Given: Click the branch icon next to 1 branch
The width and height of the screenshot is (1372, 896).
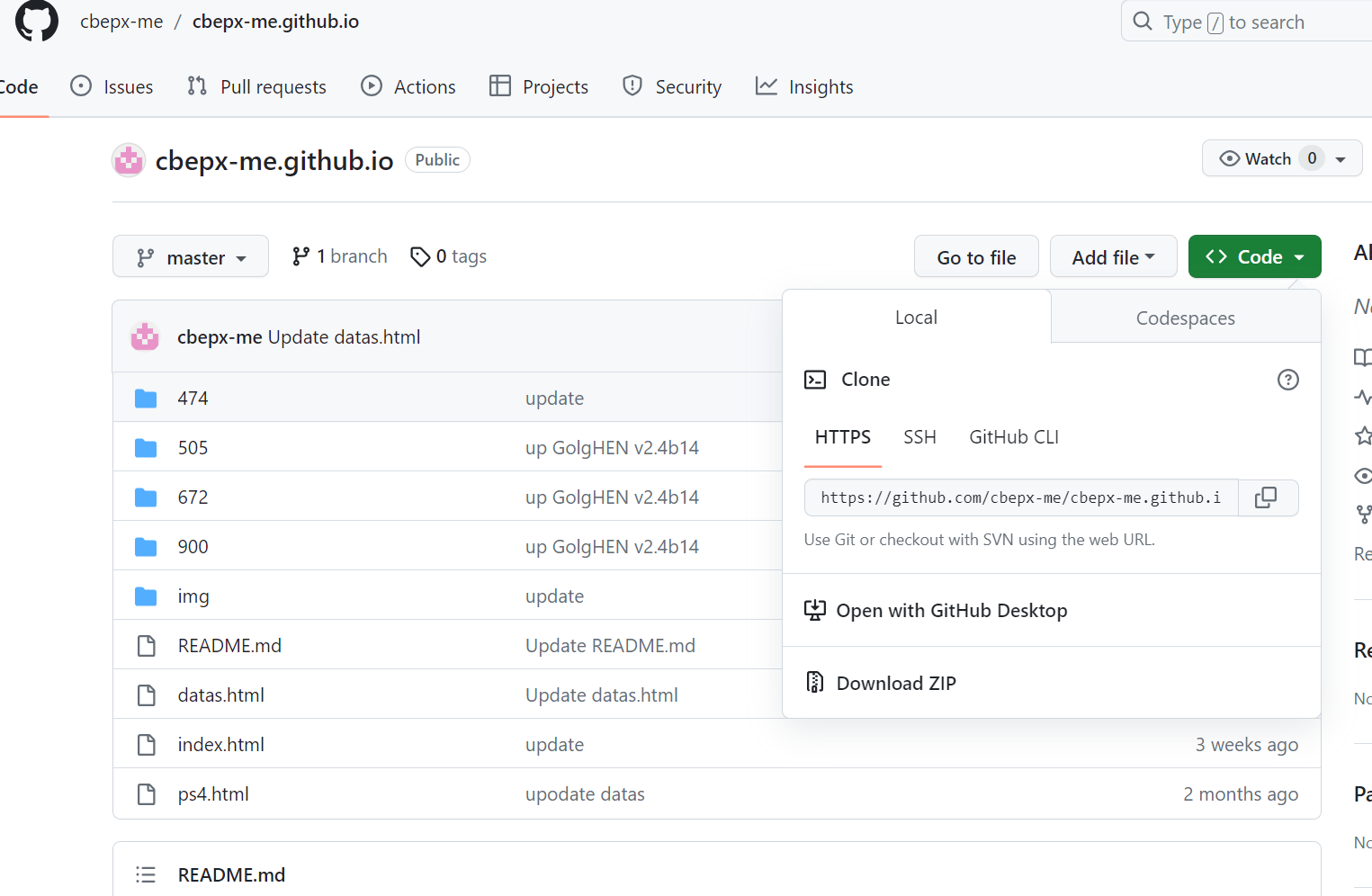Looking at the screenshot, I should tap(300, 257).
